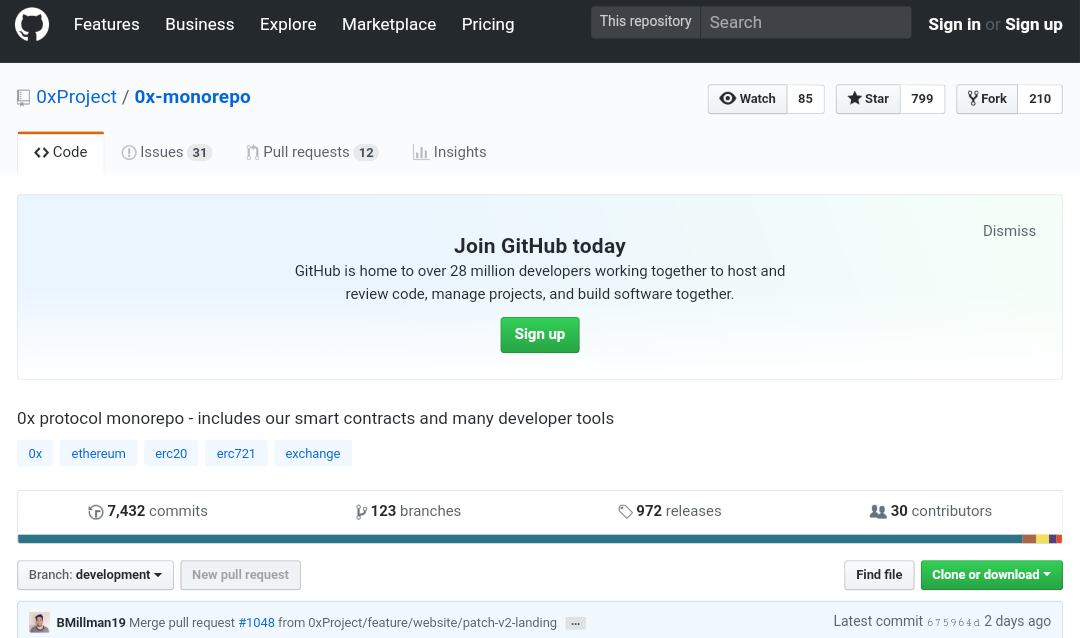The height and width of the screenshot is (638, 1080).
Task: Select the Code tab
Action: tap(61, 152)
